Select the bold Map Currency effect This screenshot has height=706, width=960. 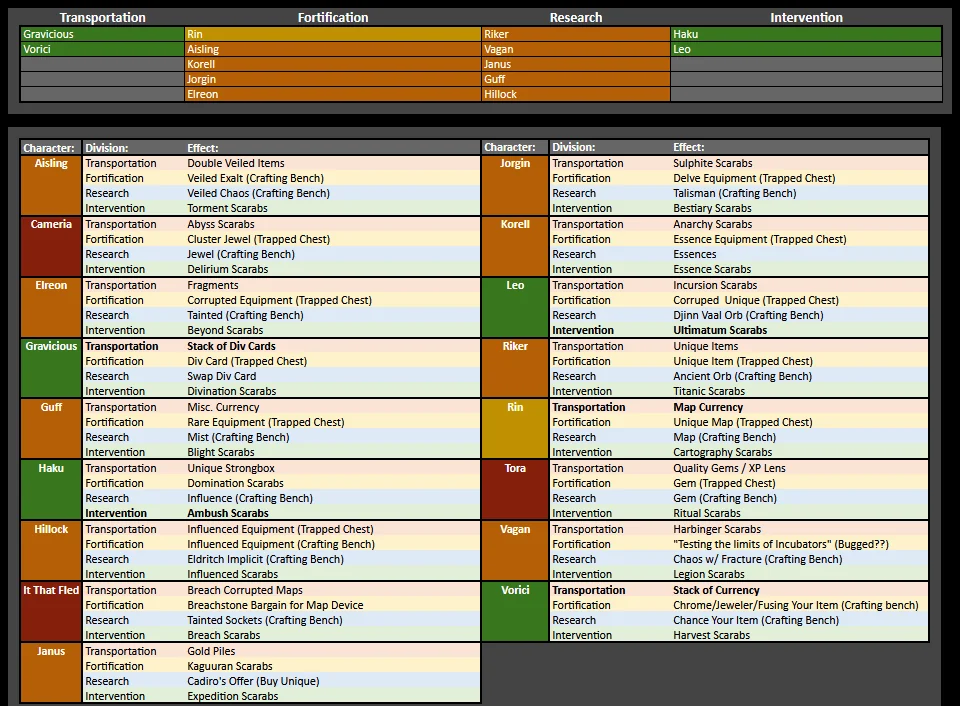(x=708, y=407)
